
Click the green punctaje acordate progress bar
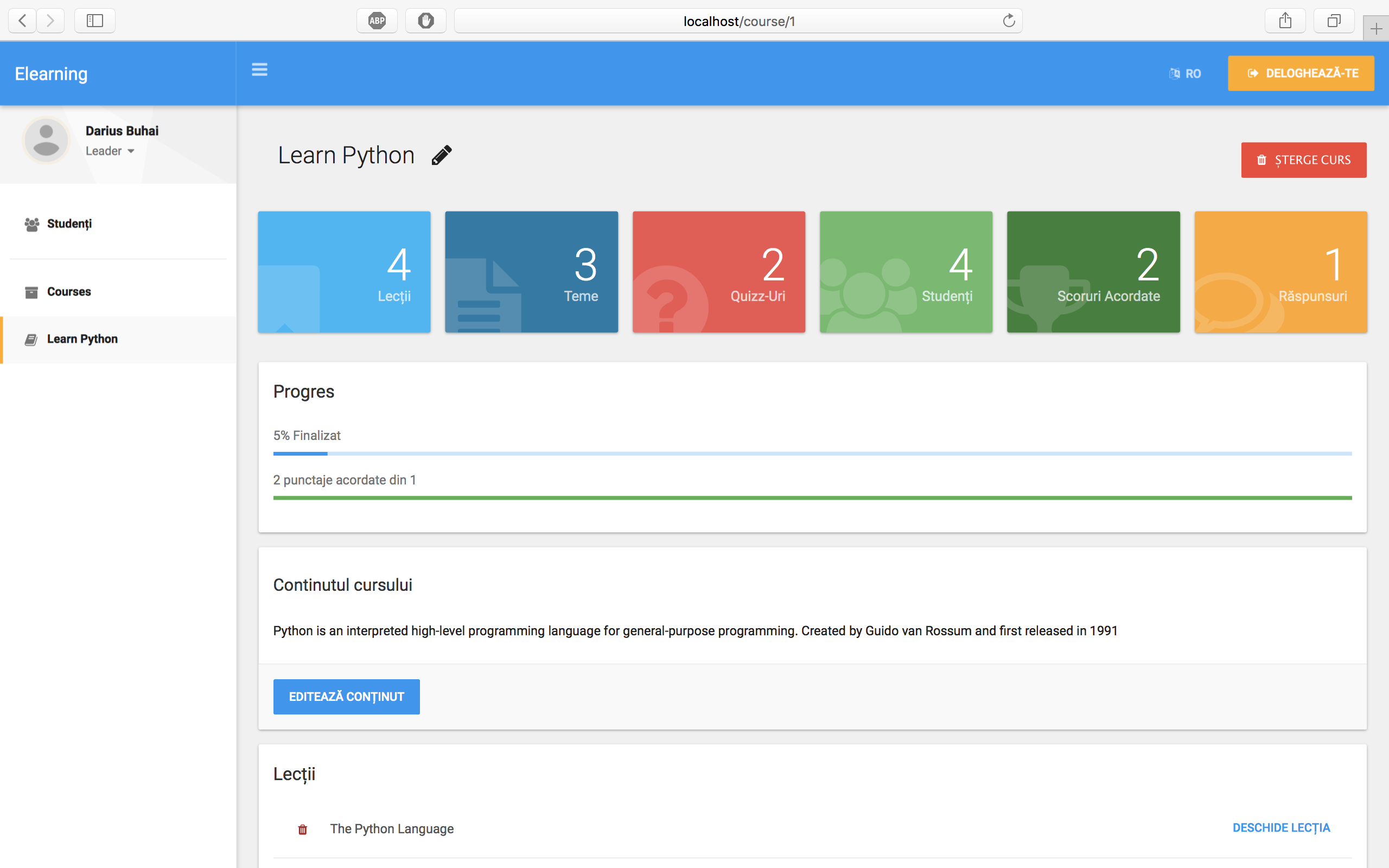click(812, 497)
